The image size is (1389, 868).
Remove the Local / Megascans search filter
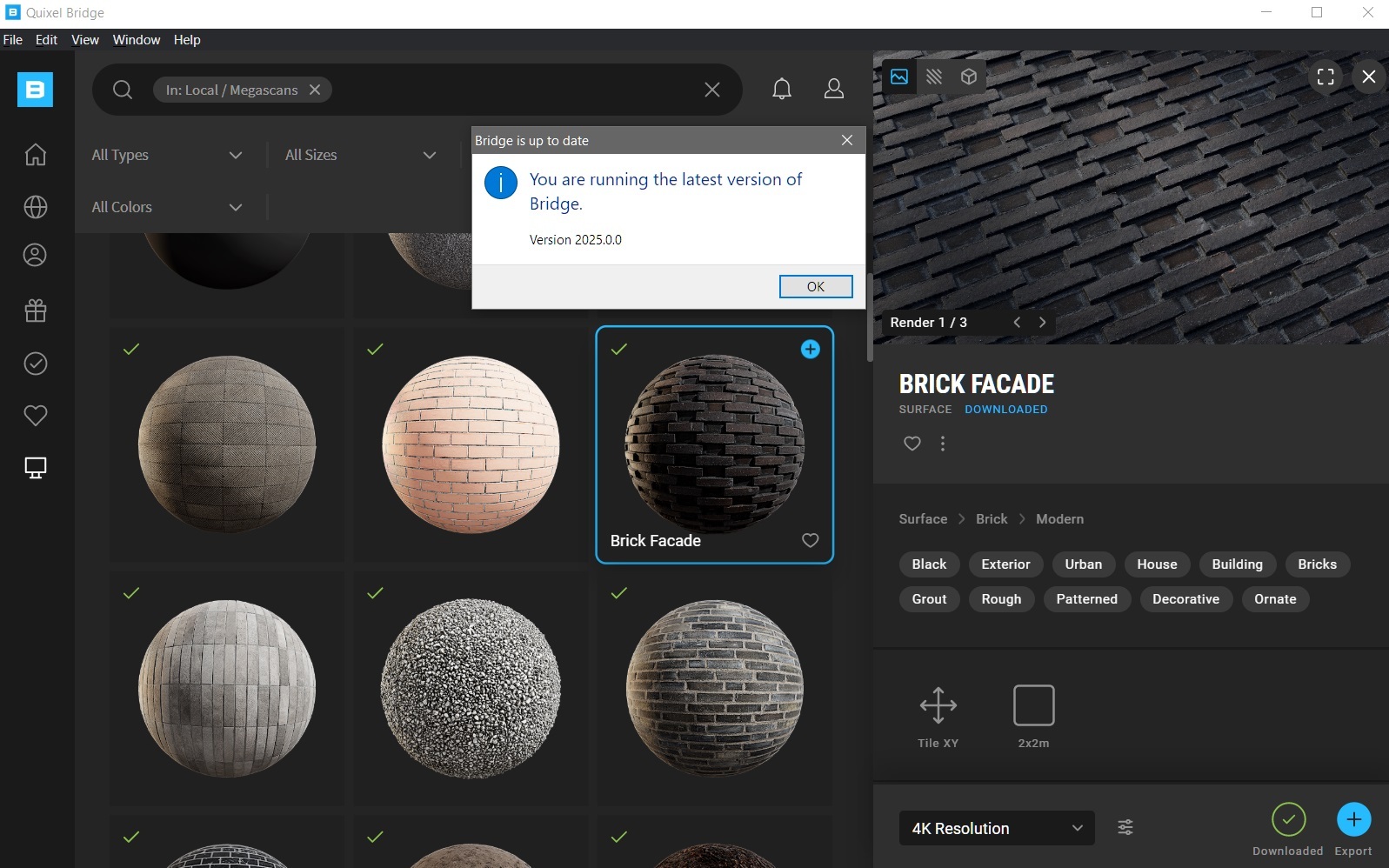pos(315,90)
